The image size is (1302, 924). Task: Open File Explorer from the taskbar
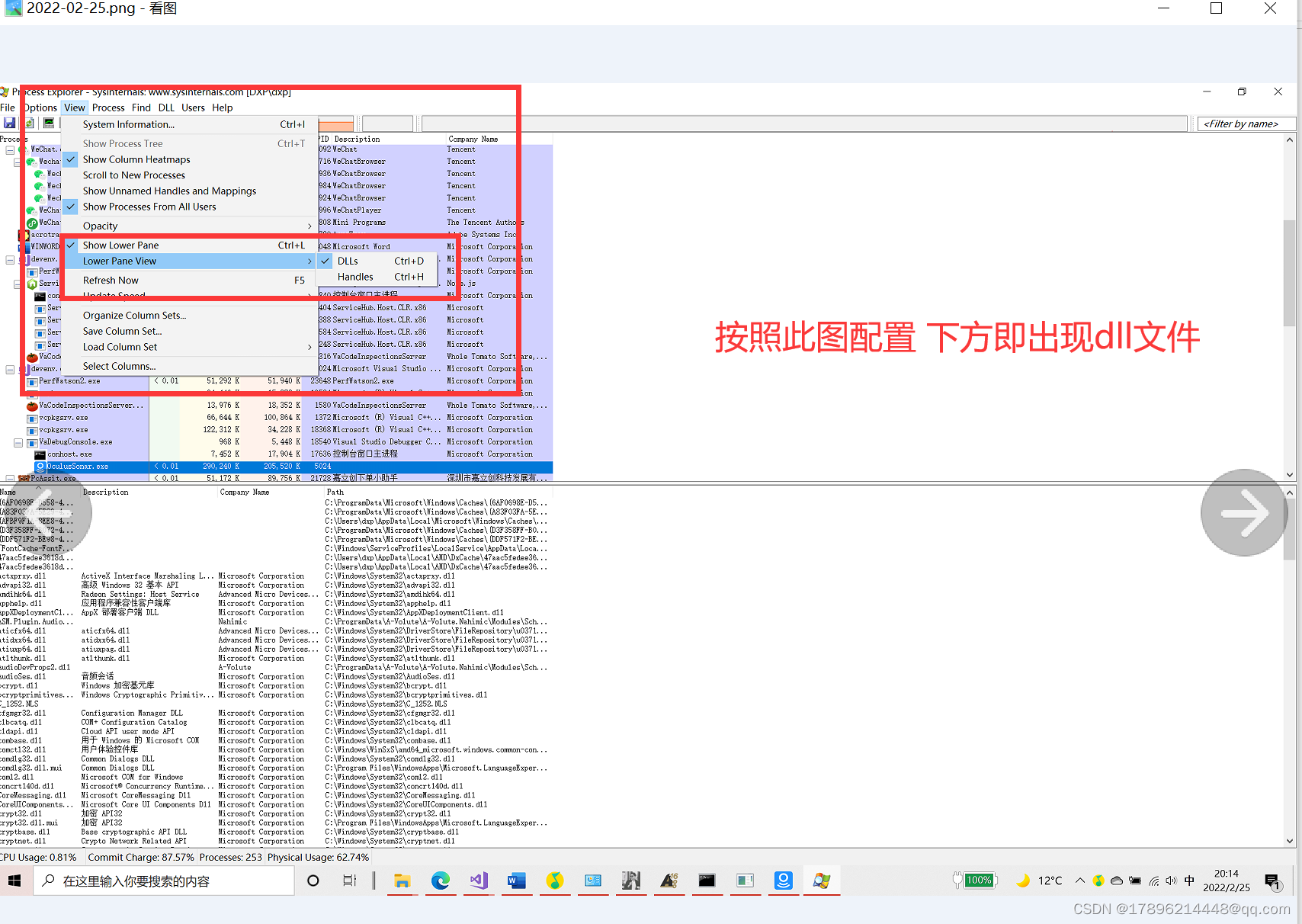pos(402,881)
